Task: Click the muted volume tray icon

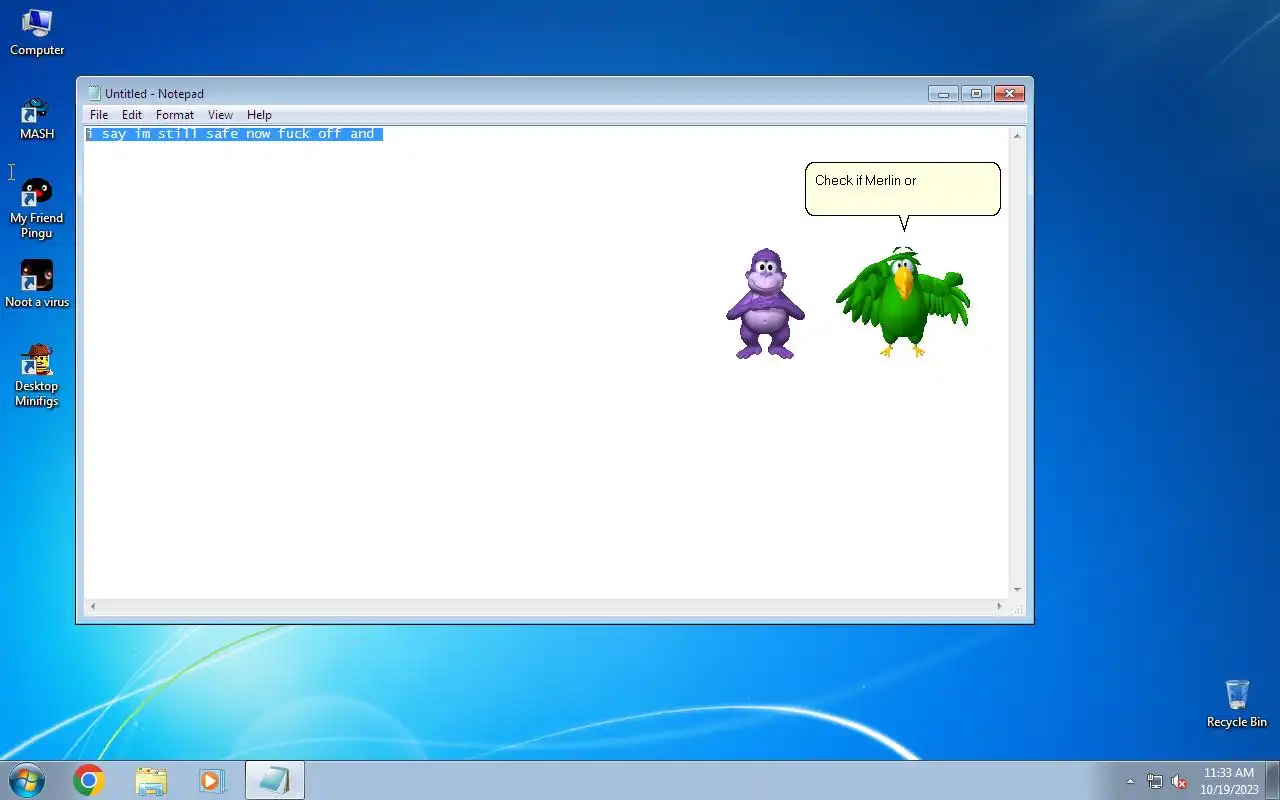Action: [1179, 781]
